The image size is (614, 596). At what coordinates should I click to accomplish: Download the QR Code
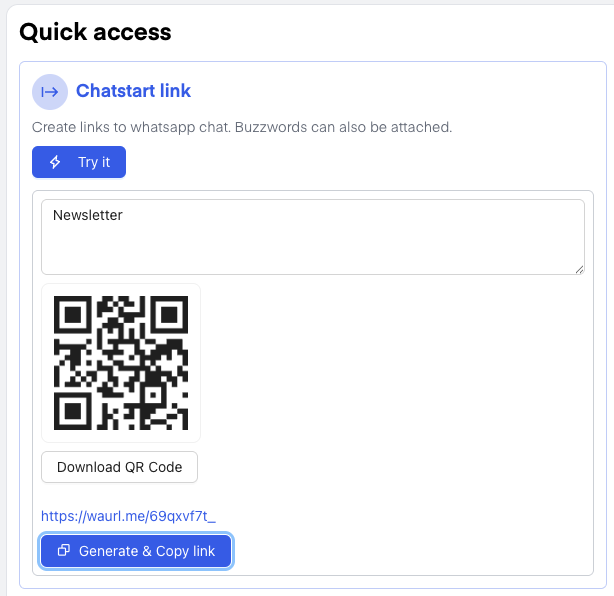click(x=119, y=467)
